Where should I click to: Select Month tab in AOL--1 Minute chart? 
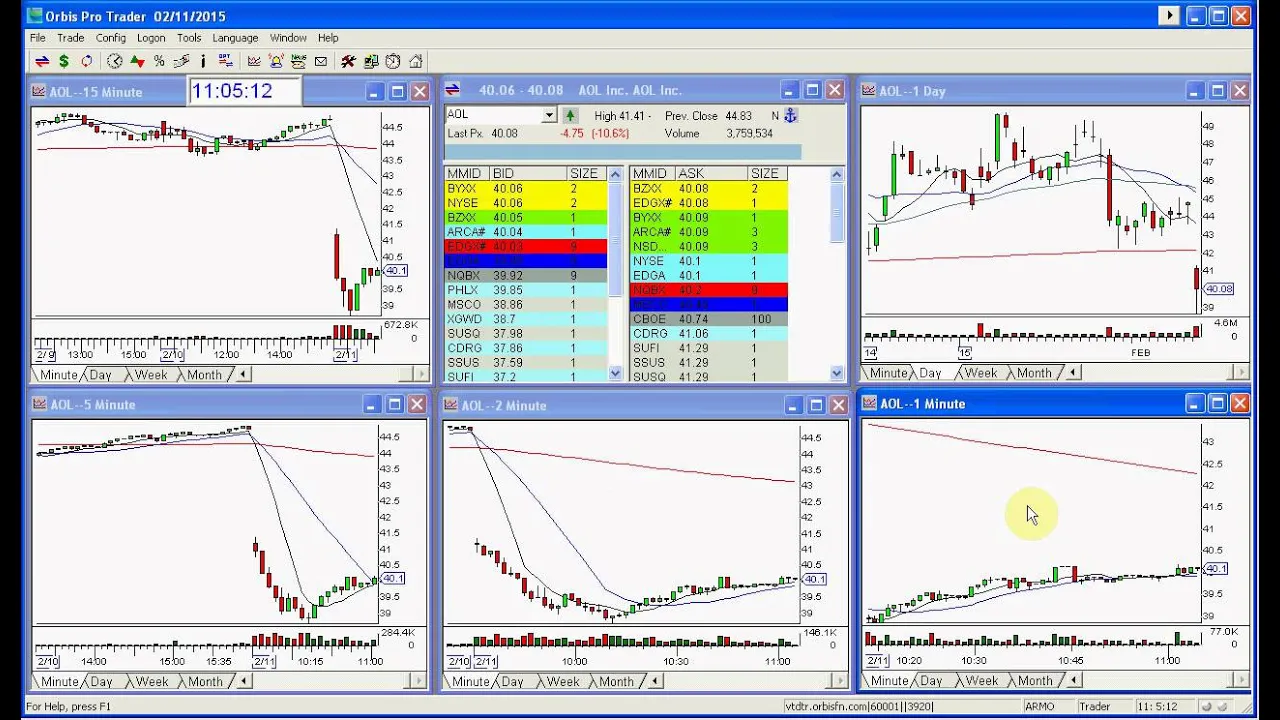[x=1034, y=681]
